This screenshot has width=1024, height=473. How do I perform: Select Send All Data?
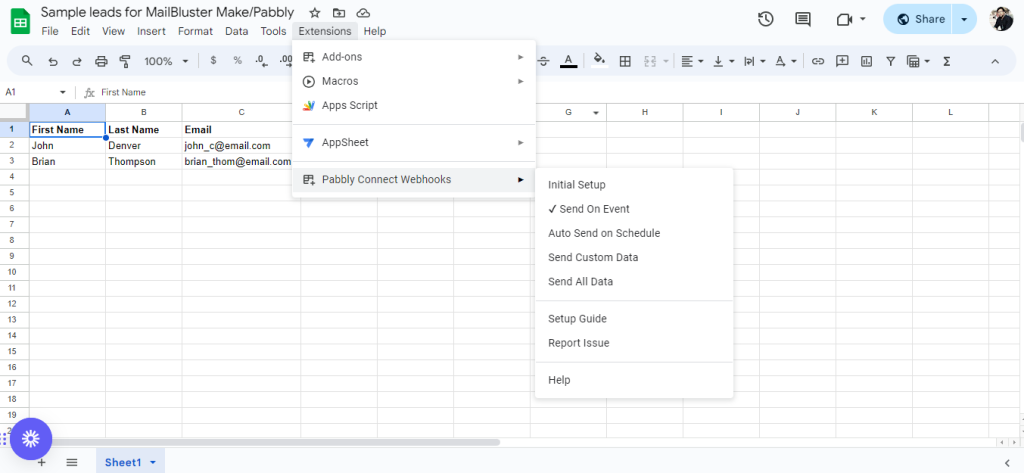tap(633, 282)
